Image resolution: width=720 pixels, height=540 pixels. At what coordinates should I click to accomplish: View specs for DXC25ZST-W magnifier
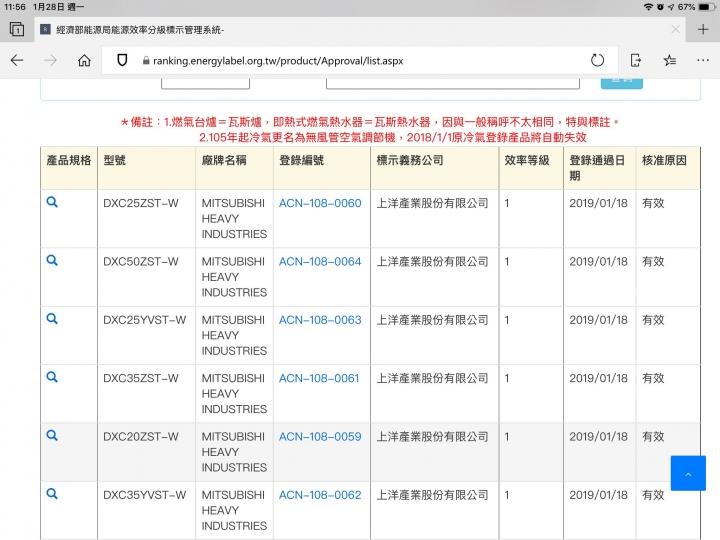tap(52, 202)
